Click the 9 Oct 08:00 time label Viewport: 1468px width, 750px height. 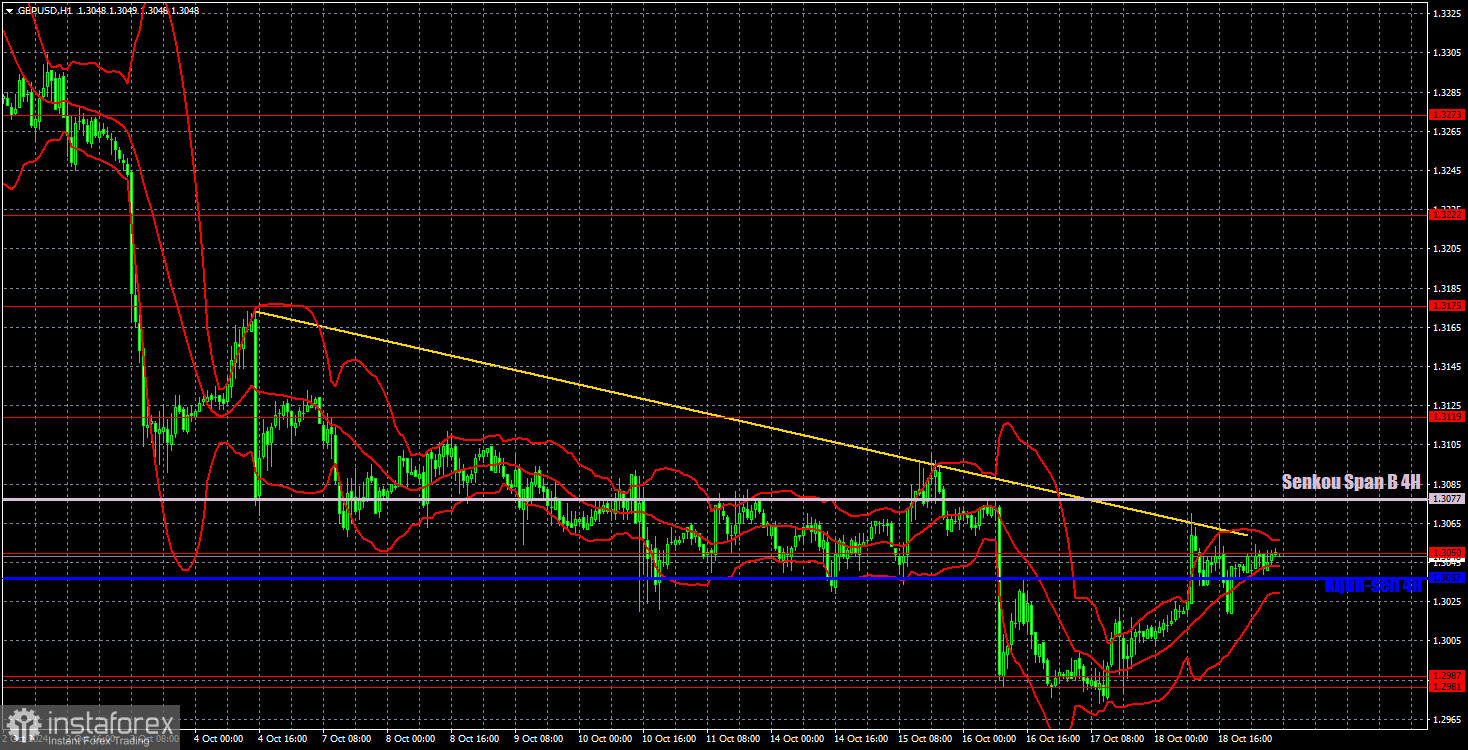(x=540, y=739)
